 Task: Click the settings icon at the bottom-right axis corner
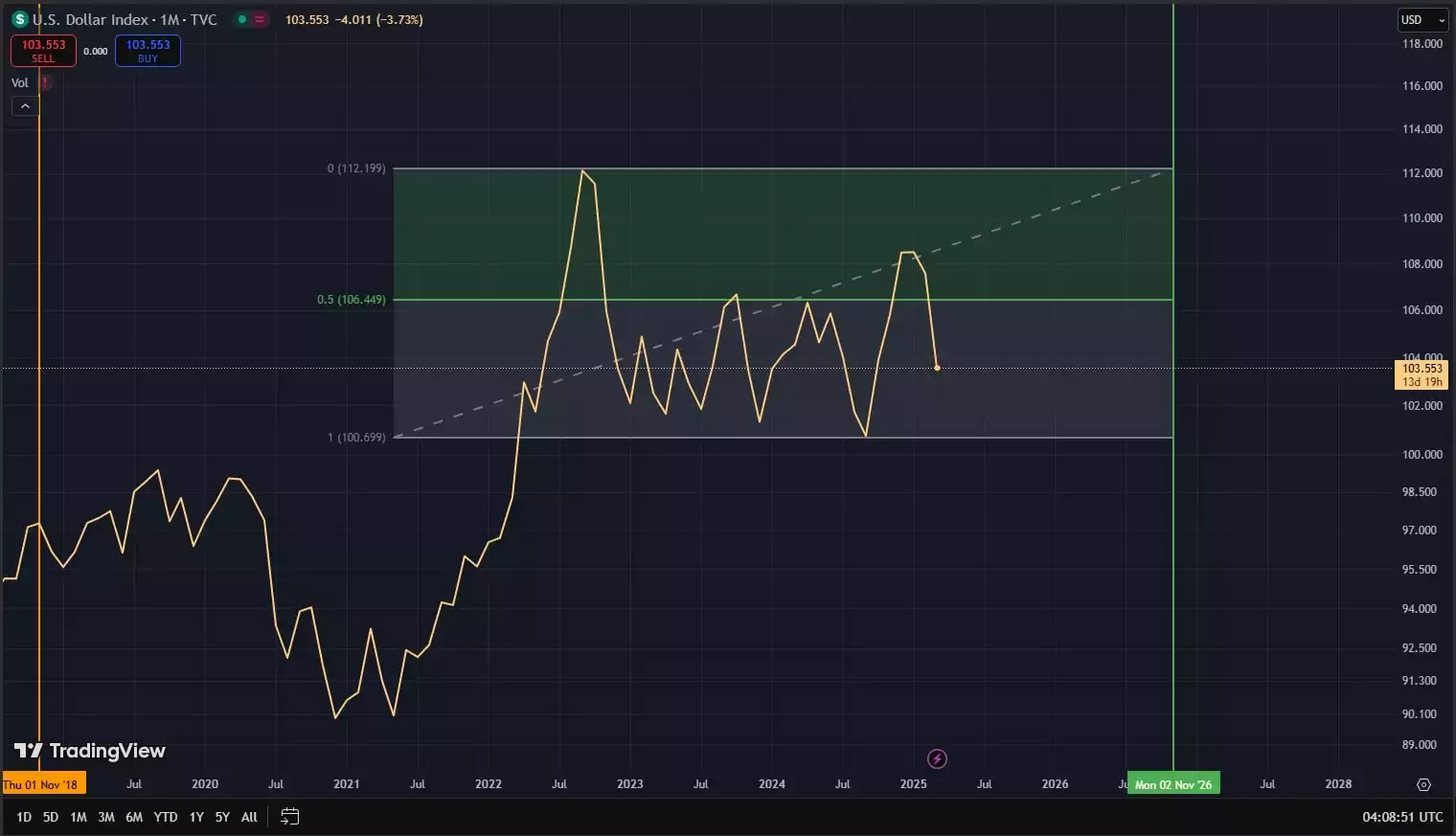[1424, 784]
